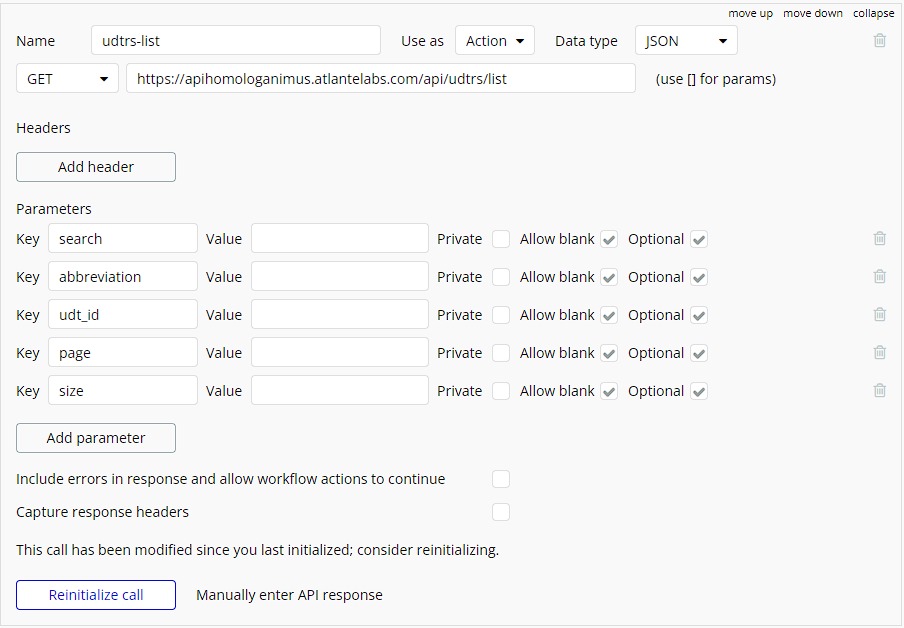The width and height of the screenshot is (904, 628).
Task: Open the GET method dropdown
Action: coord(67,78)
